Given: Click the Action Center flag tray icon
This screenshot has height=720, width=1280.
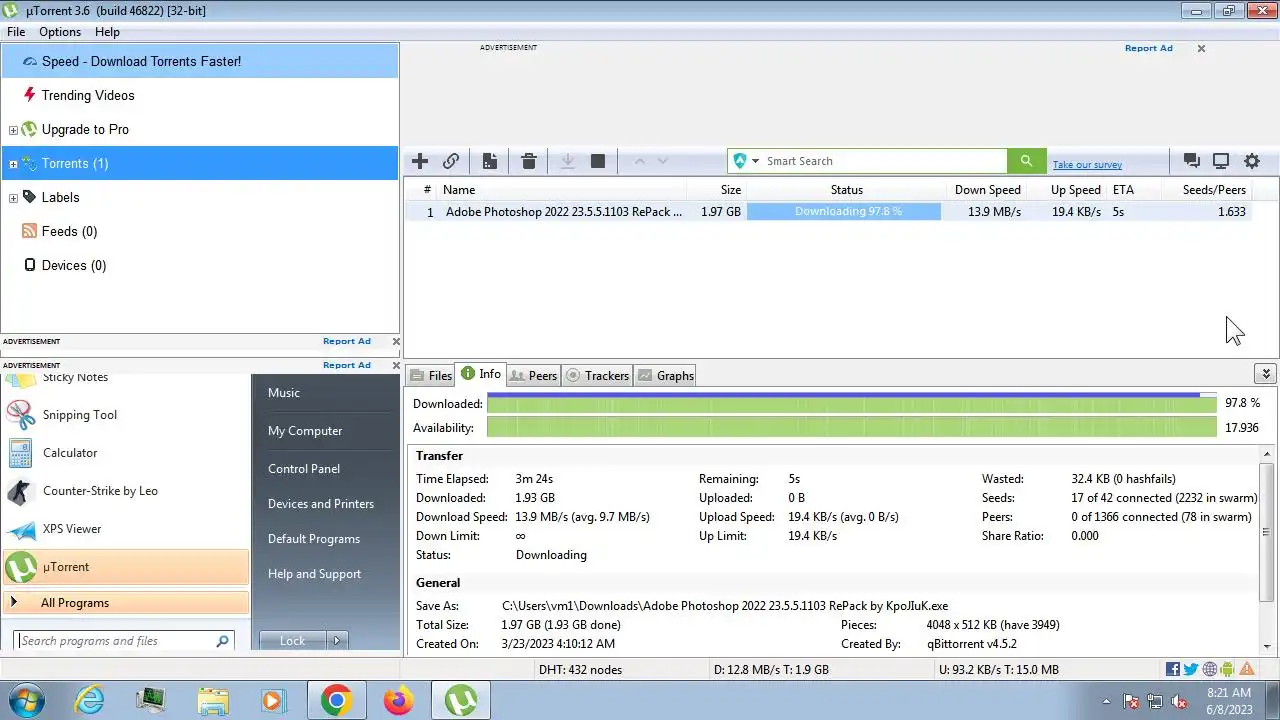Looking at the screenshot, I should point(1131,701).
